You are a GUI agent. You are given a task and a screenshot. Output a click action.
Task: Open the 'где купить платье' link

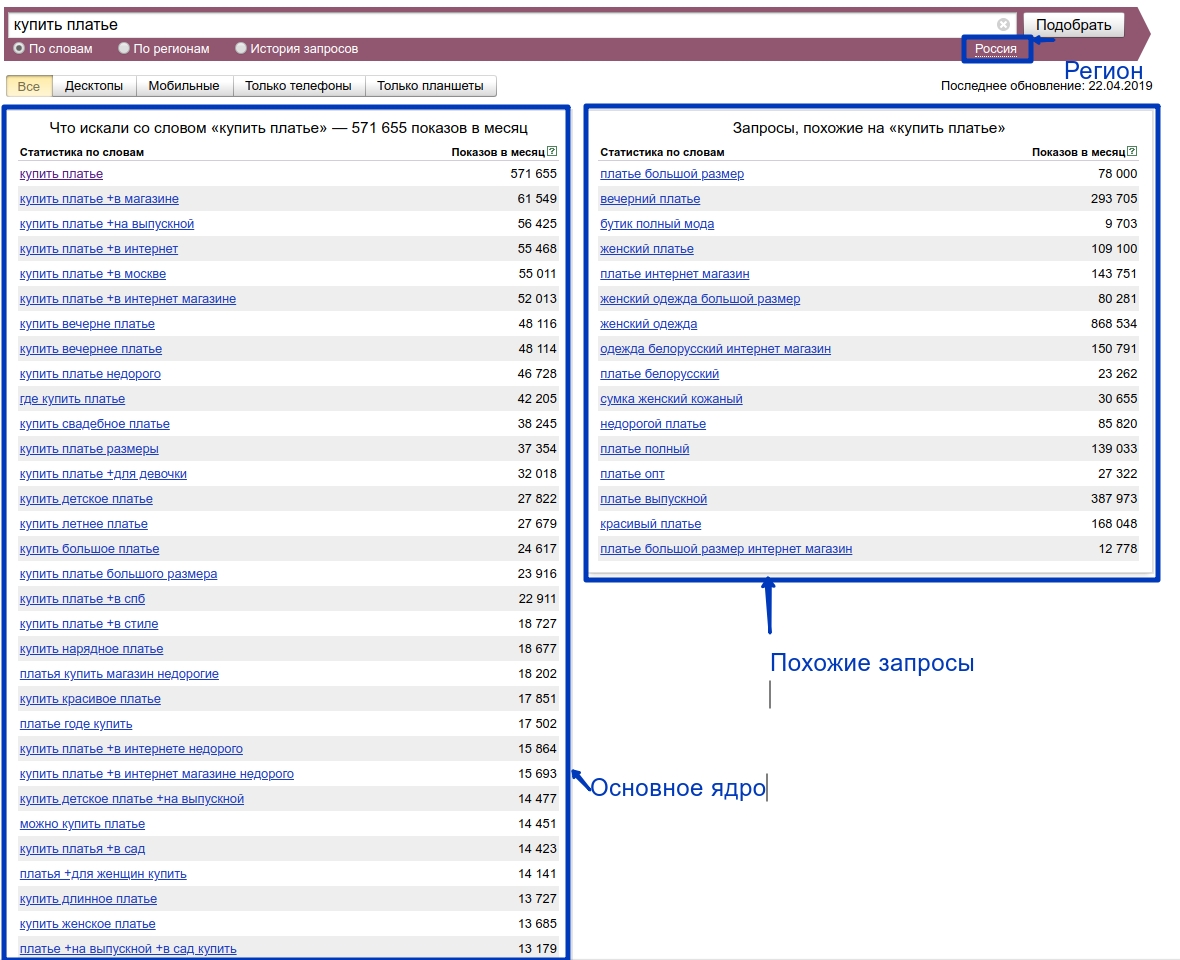72,399
